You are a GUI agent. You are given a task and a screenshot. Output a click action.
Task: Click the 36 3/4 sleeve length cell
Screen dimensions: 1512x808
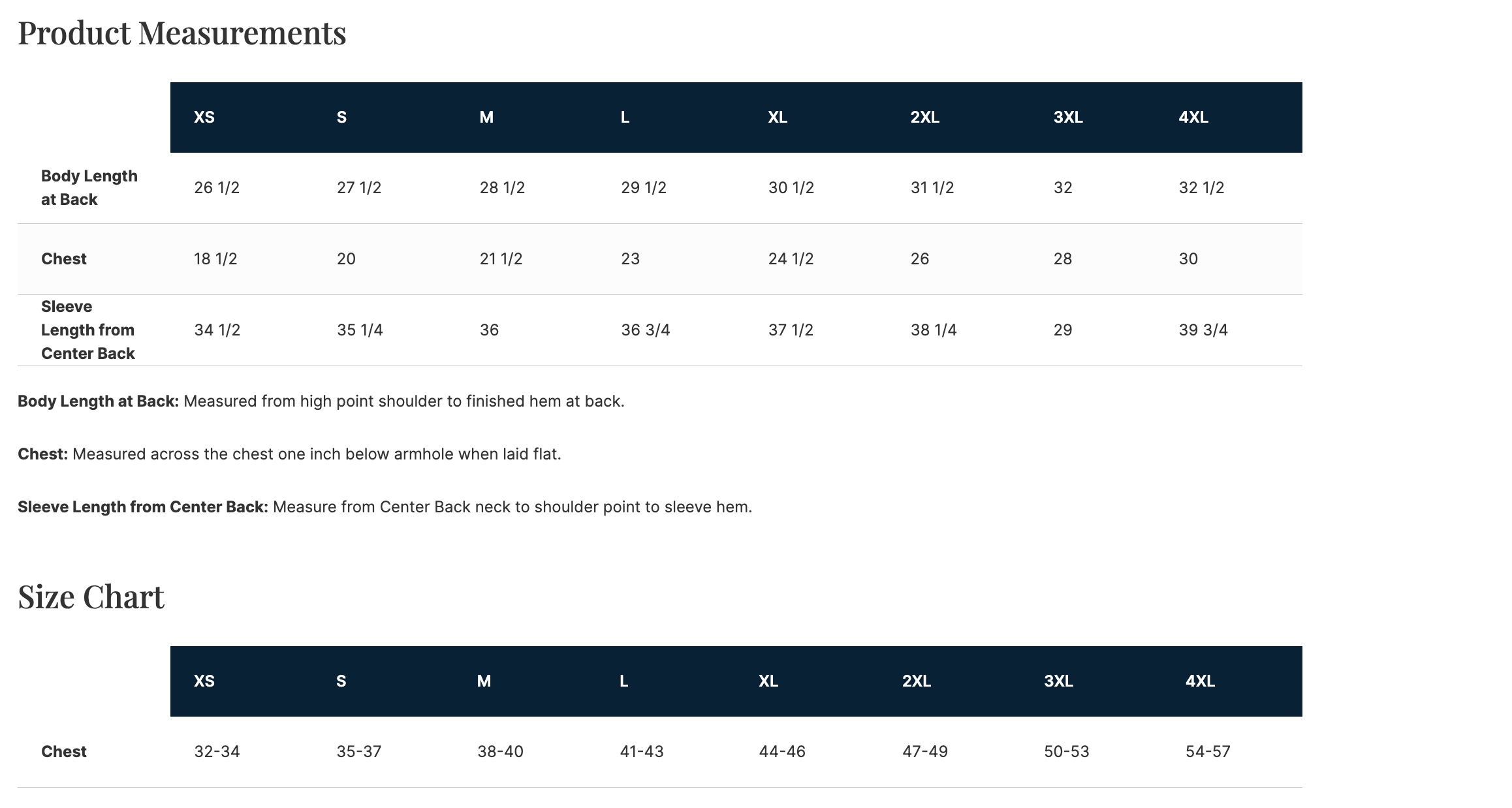click(x=645, y=330)
